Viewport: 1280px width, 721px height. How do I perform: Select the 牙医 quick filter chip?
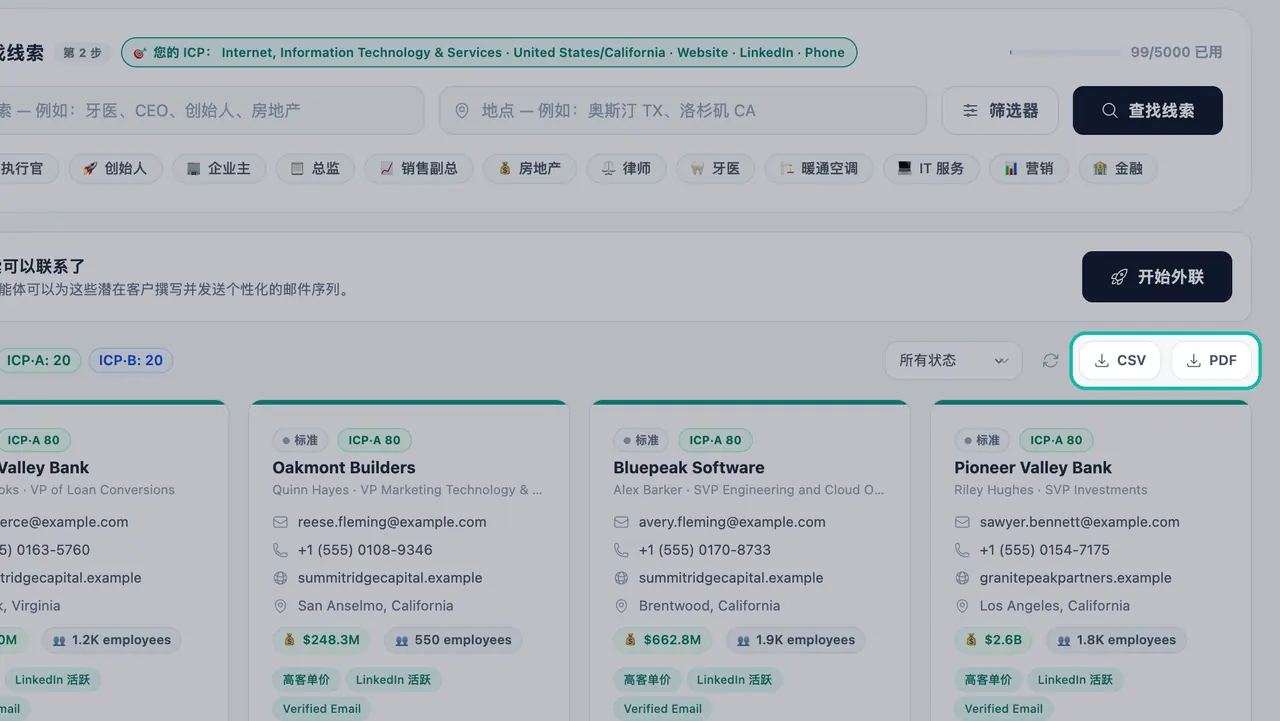point(715,169)
